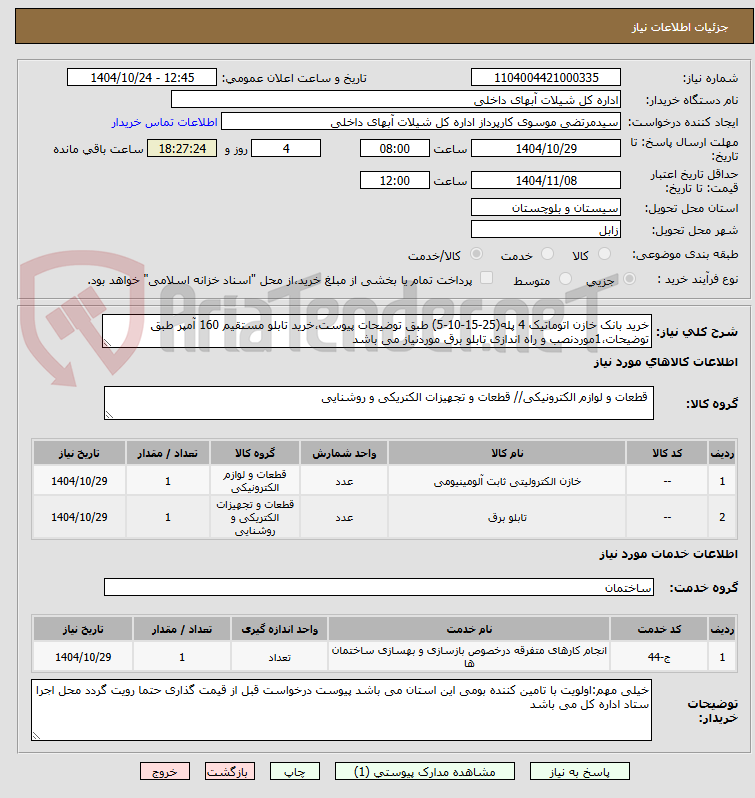This screenshot has height=798, width=755.
Task: Click the شماره نیاز field 1104004421000335
Action: (x=546, y=77)
